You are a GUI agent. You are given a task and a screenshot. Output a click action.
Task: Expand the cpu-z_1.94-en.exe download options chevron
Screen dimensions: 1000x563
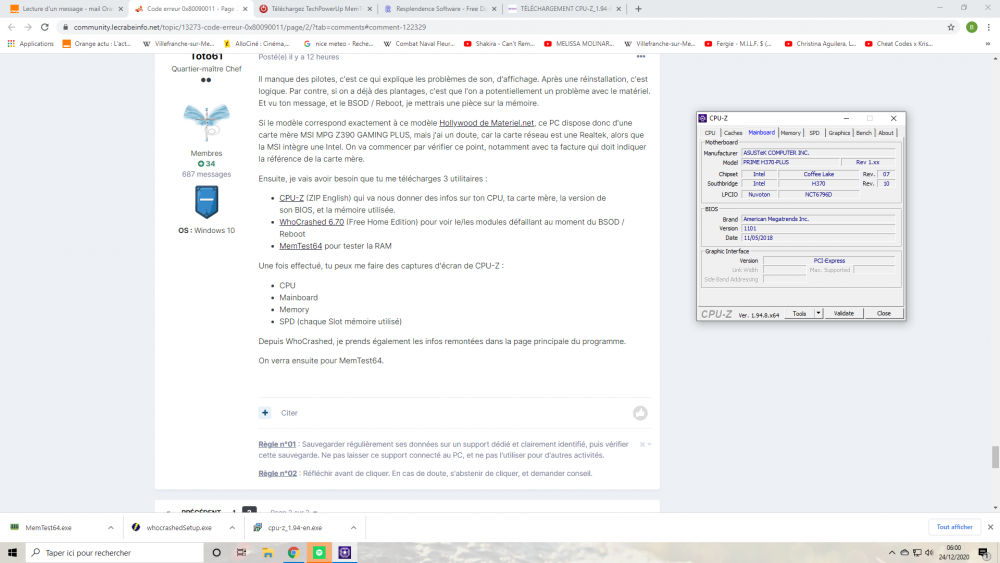[x=353, y=527]
